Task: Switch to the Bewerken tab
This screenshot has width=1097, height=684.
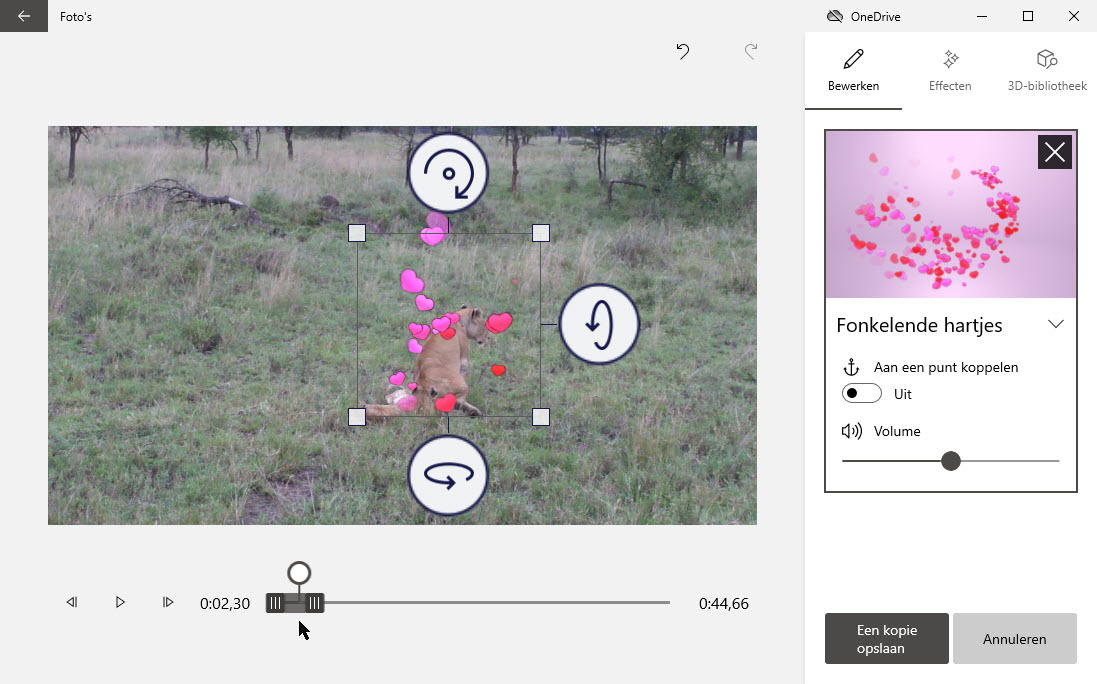Action: tap(854, 71)
